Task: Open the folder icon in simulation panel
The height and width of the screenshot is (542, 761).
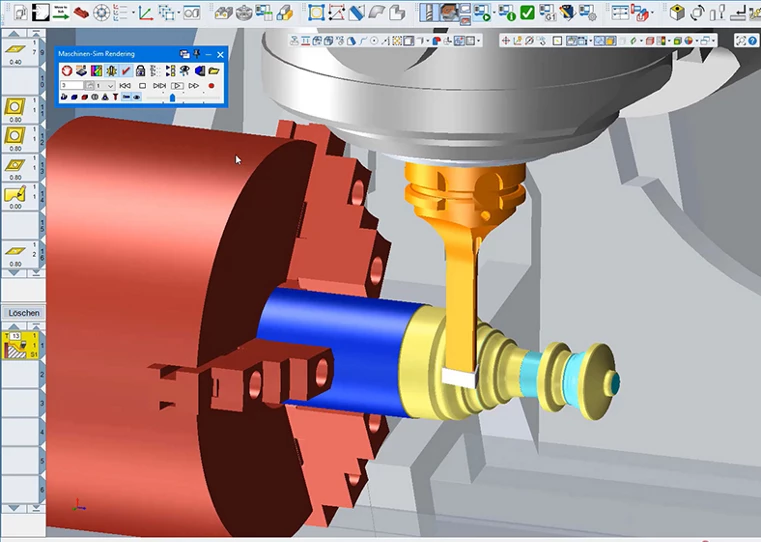Action: (214, 71)
